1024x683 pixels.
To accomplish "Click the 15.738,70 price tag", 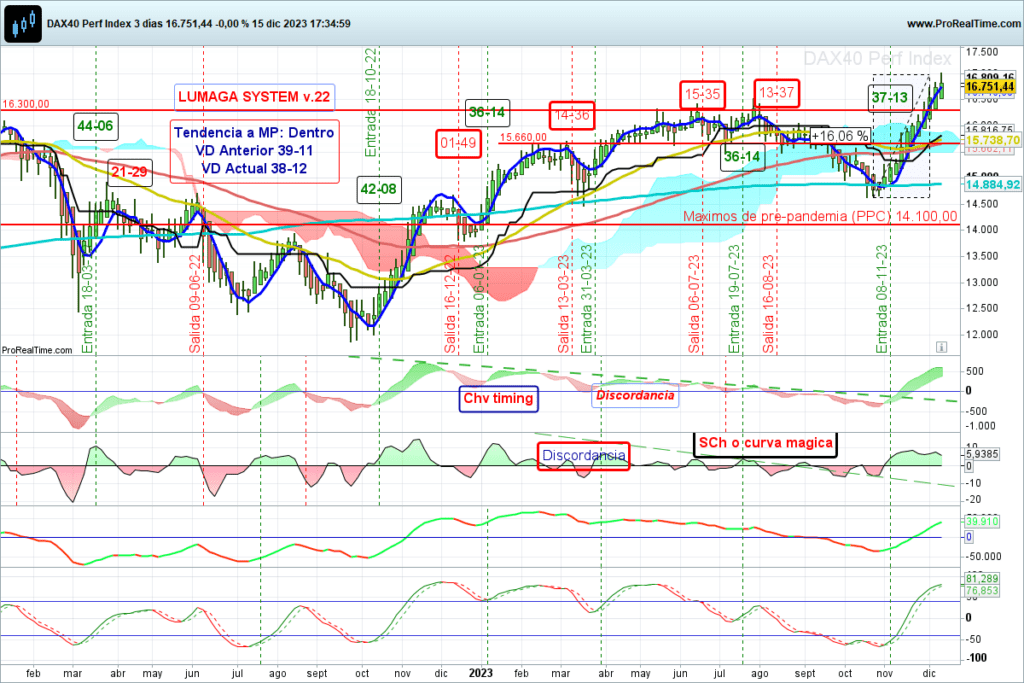I will (x=993, y=140).
